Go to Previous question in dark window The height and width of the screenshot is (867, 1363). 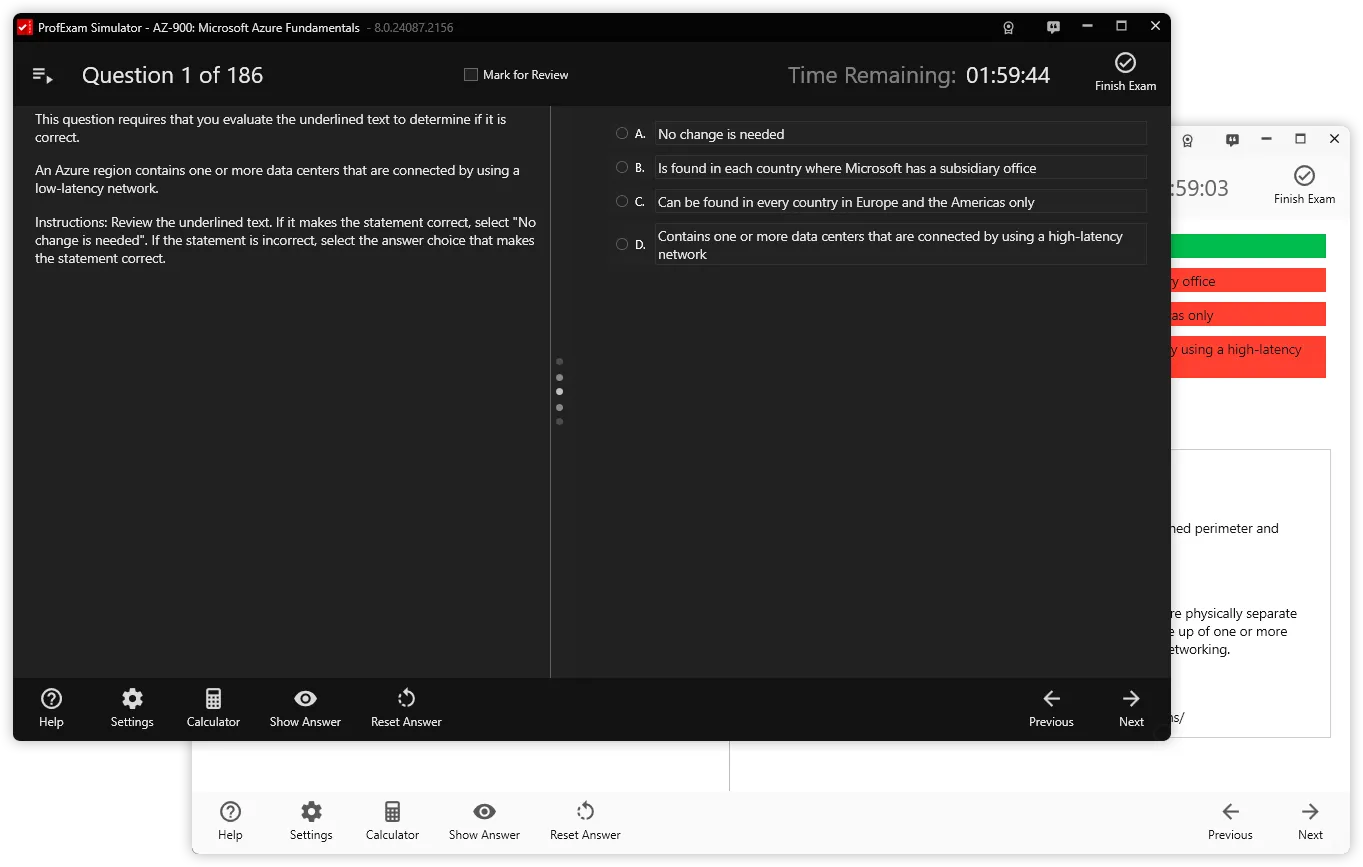1051,708
